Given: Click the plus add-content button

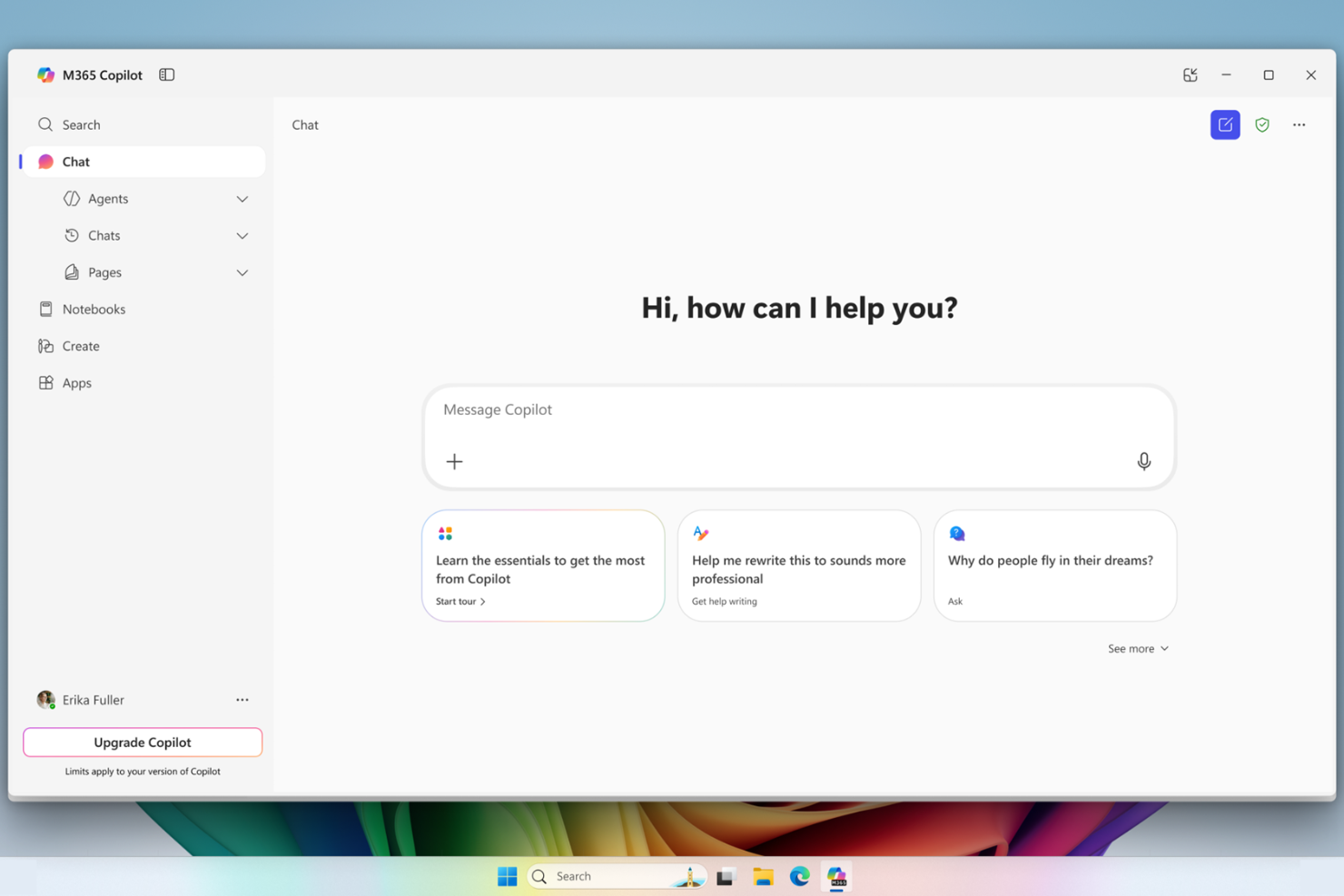Looking at the screenshot, I should pos(454,461).
